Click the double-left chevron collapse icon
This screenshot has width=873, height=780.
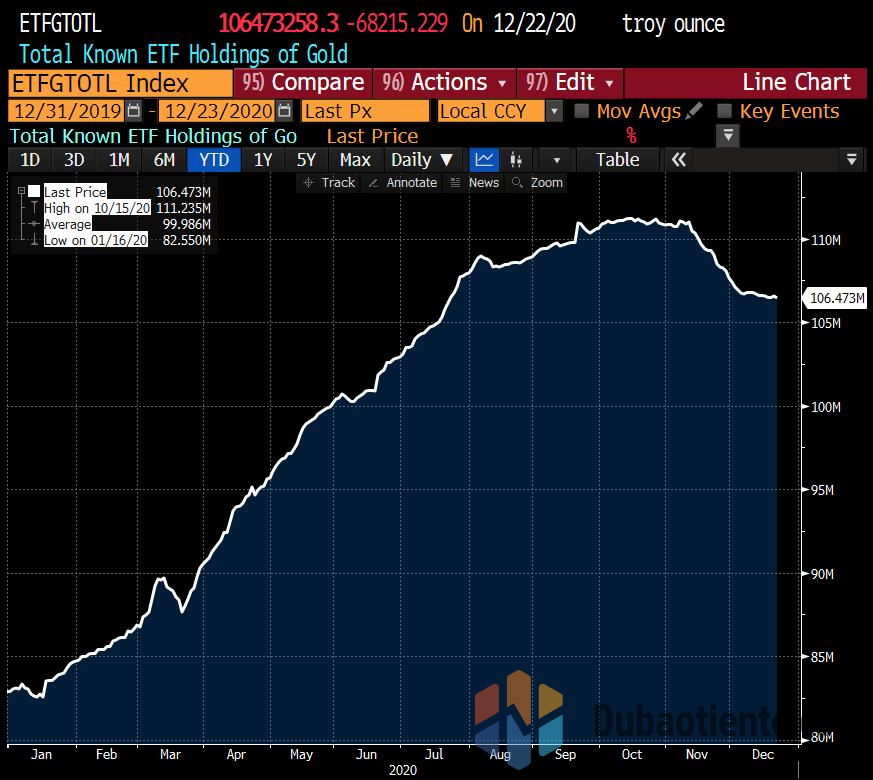678,160
